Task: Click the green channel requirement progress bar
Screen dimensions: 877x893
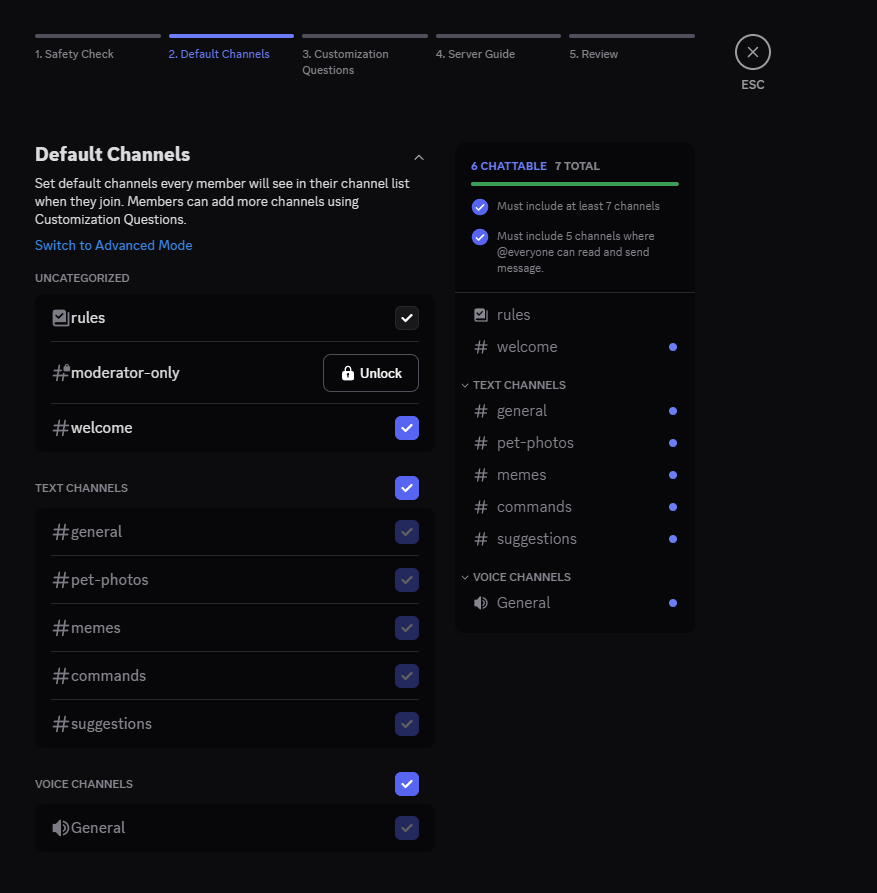Action: click(574, 184)
